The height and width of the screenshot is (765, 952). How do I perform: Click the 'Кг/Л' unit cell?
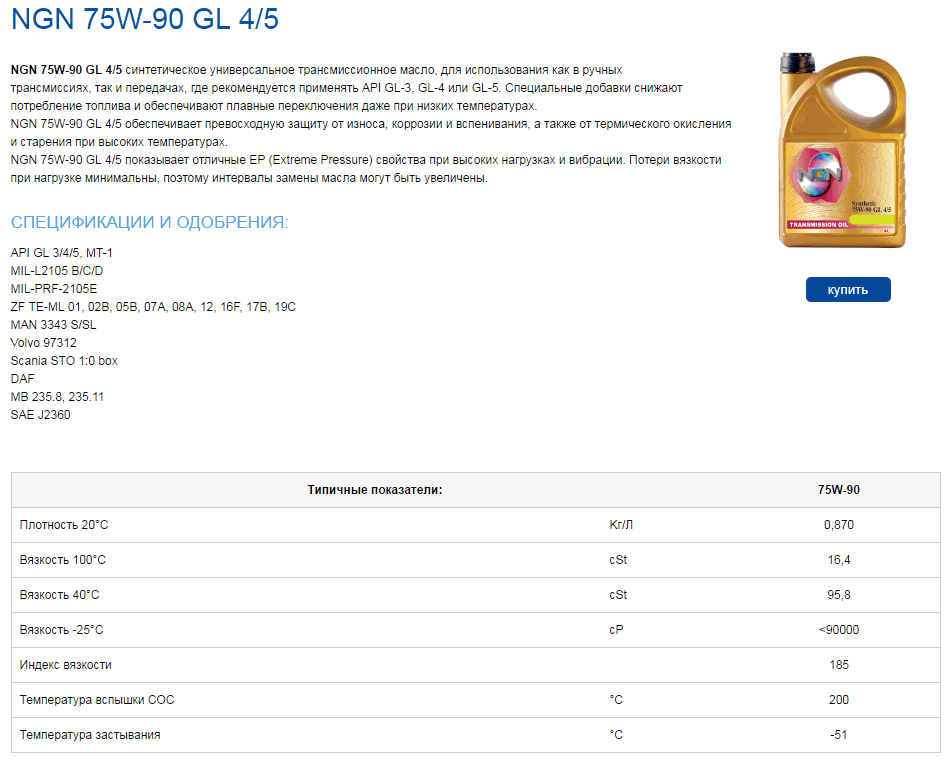pyautogui.click(x=621, y=525)
